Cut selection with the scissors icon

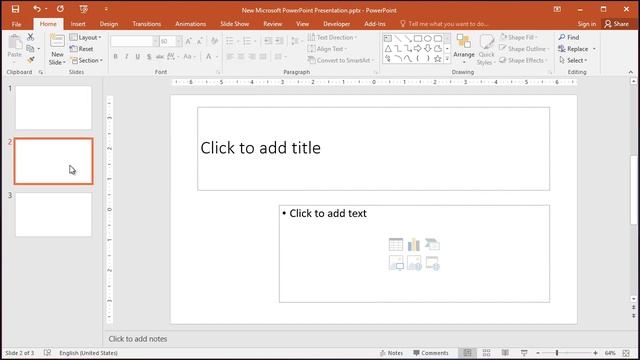click(x=31, y=37)
